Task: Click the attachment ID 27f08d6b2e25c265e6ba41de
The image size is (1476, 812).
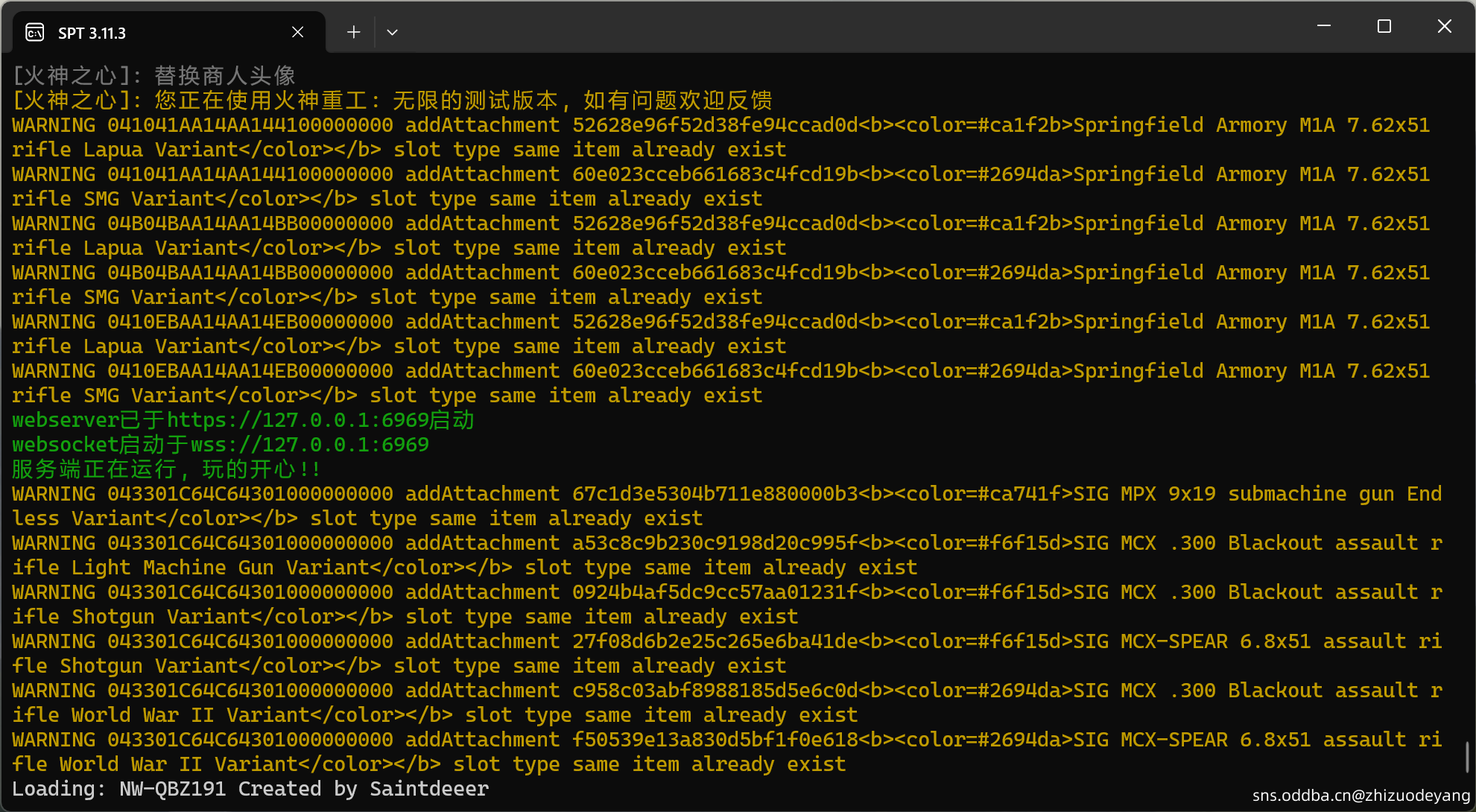Action: (x=715, y=641)
